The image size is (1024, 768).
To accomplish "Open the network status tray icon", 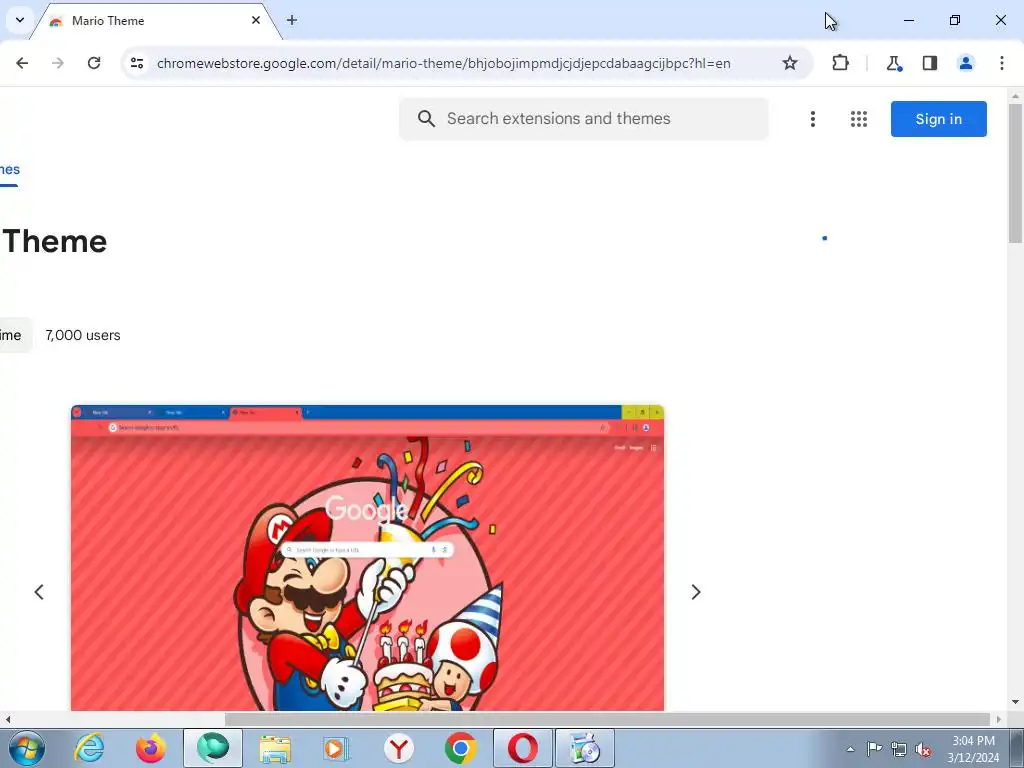I will (x=899, y=749).
